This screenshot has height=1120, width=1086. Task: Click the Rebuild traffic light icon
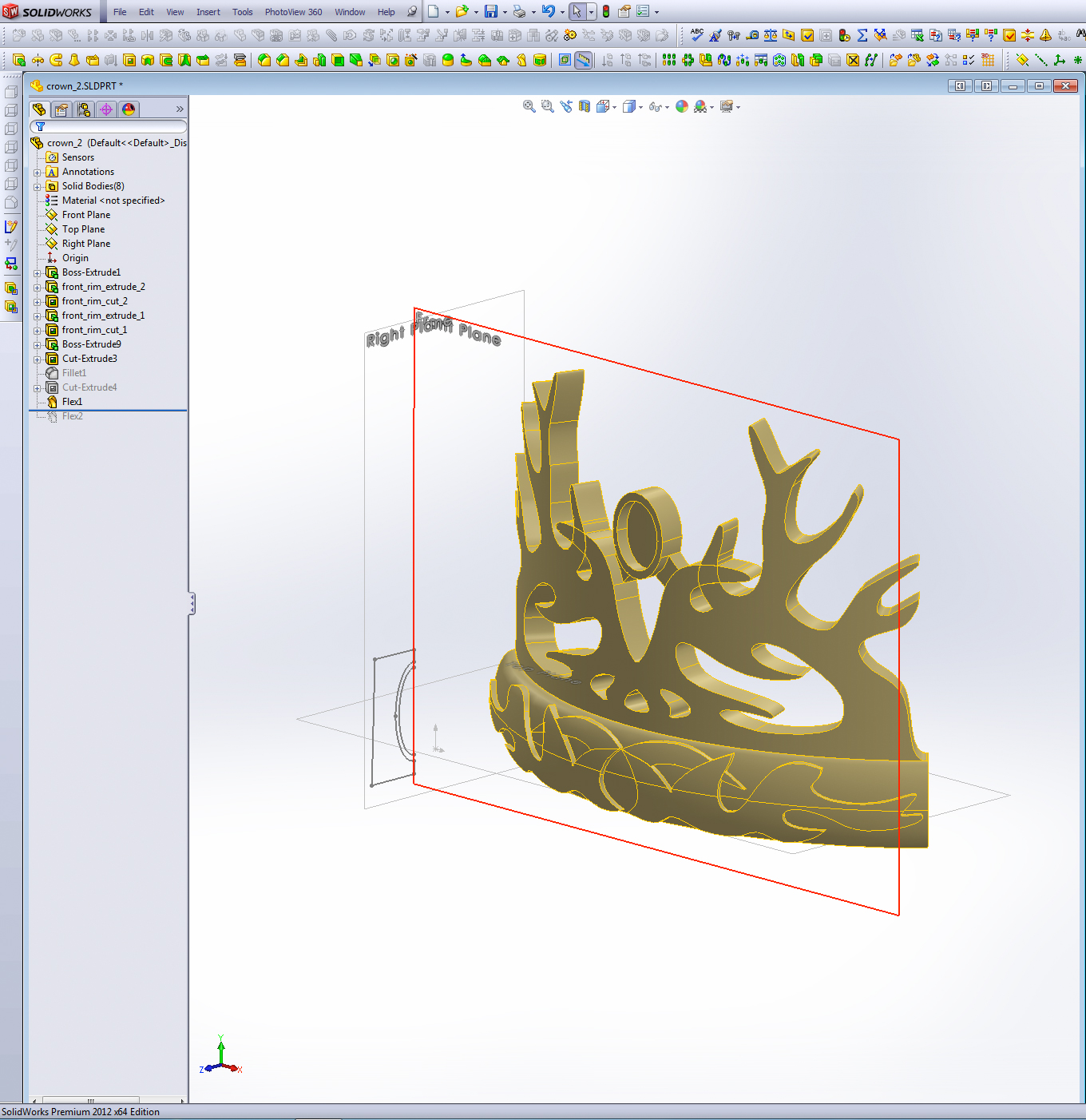[606, 11]
